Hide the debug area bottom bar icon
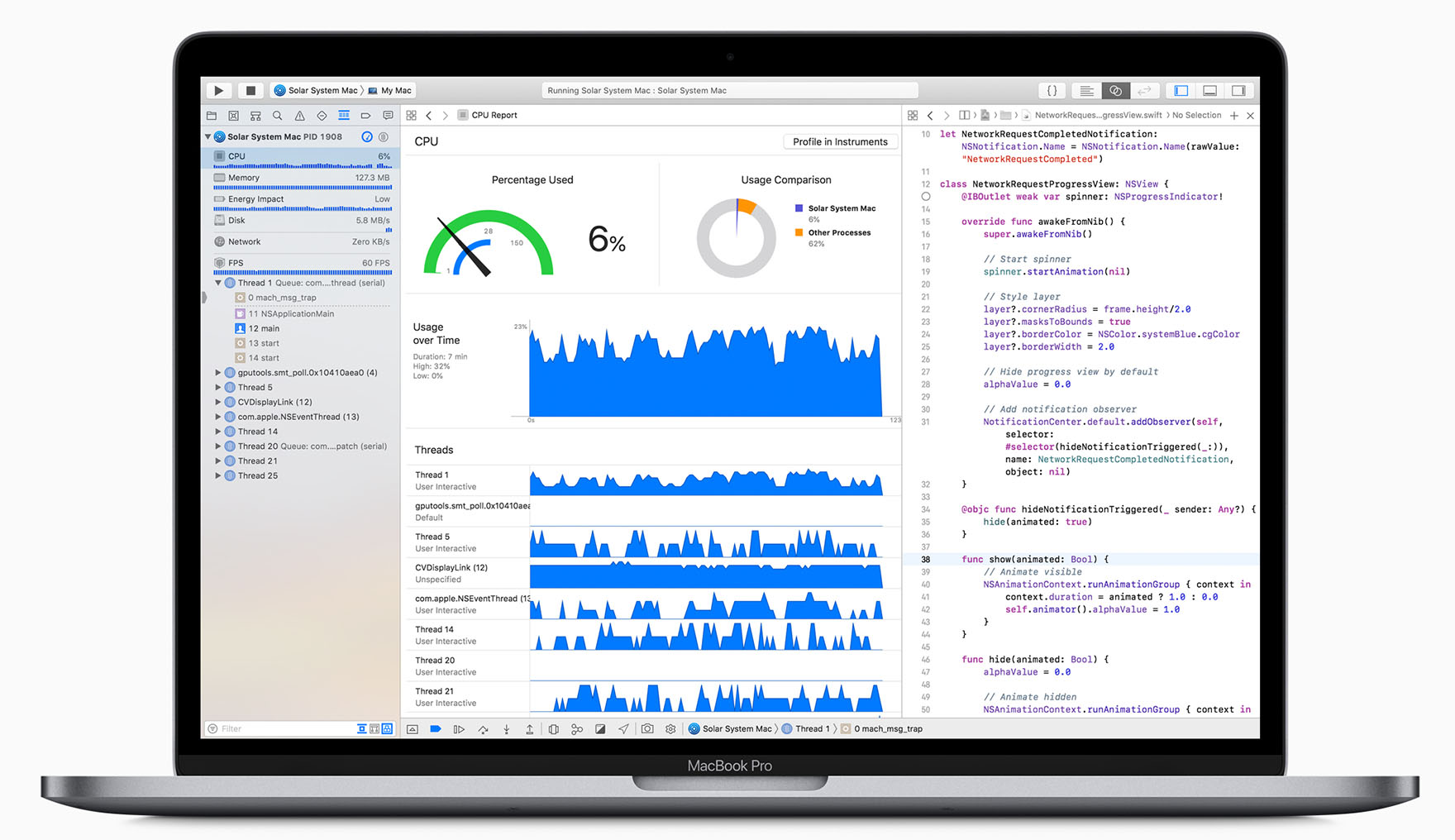Screen dimensions: 1455x840 pyautogui.click(x=413, y=729)
